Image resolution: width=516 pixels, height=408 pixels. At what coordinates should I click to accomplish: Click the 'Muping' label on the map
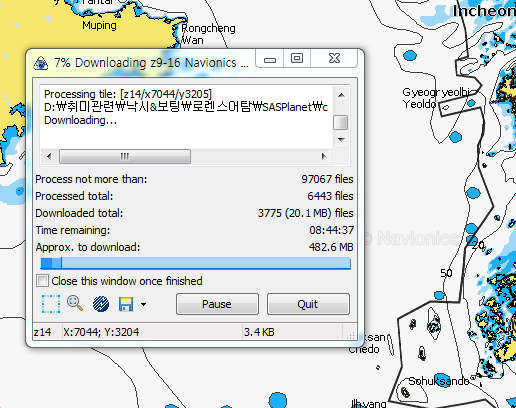coord(99,25)
